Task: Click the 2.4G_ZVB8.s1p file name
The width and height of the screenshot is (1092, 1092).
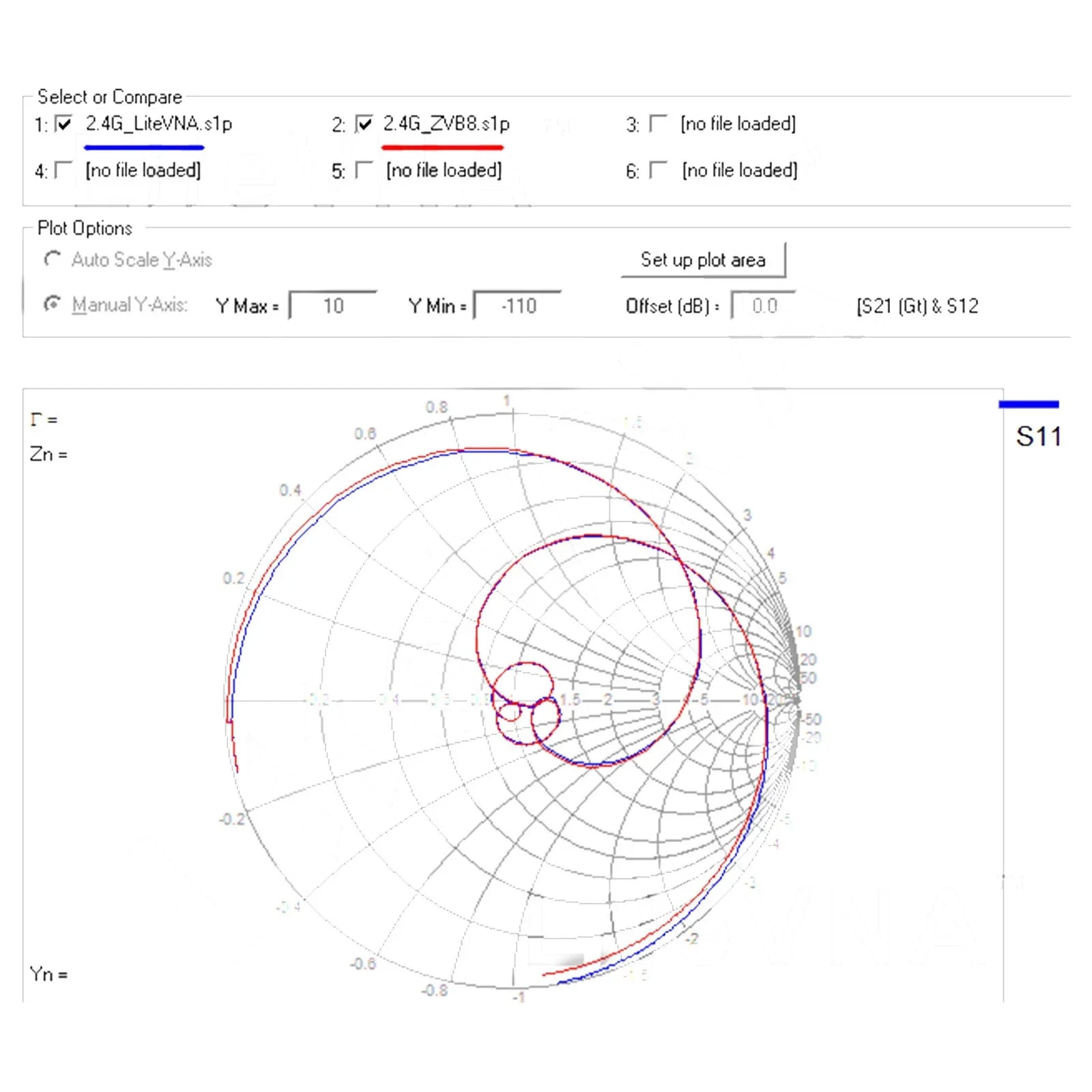Action: [446, 124]
